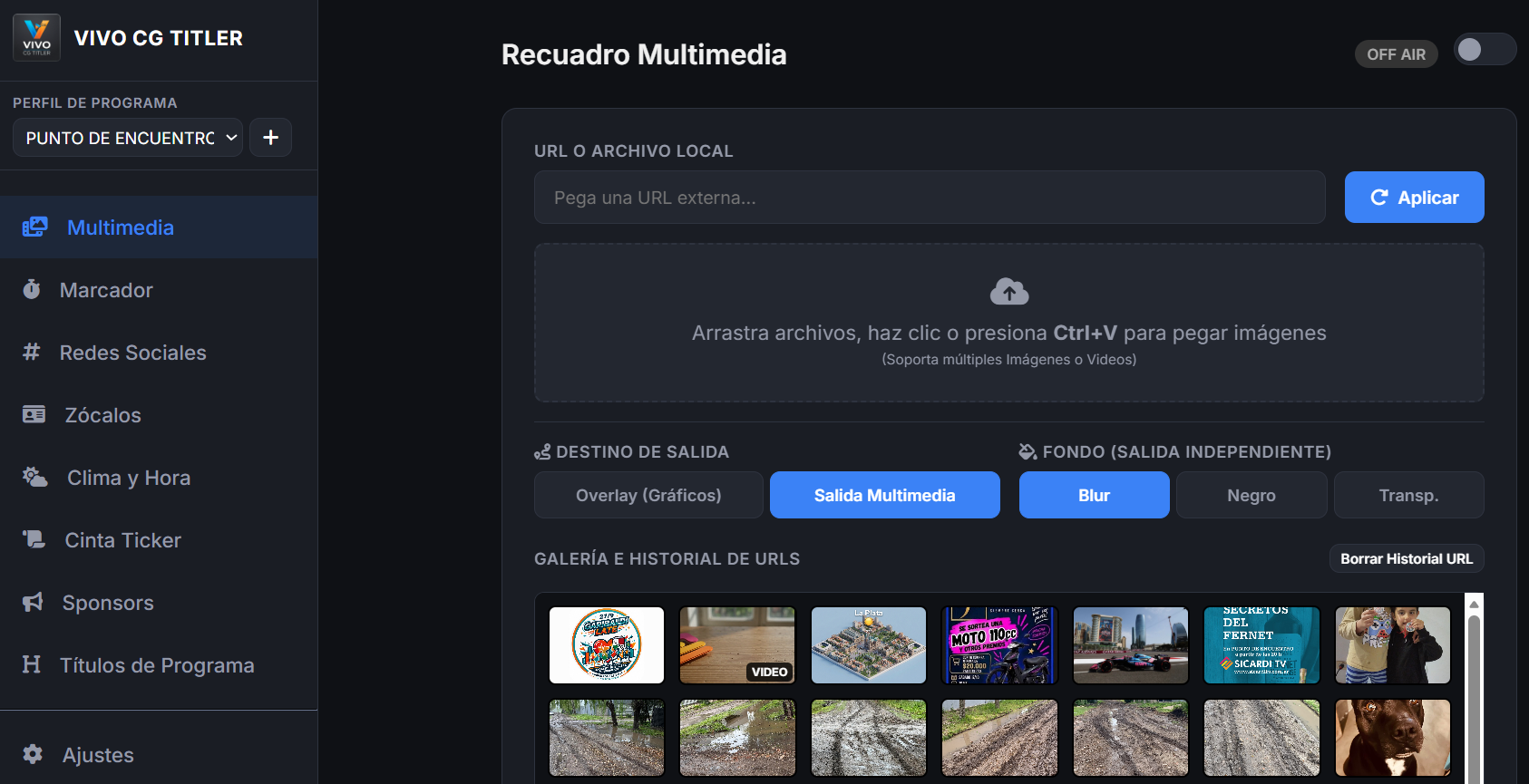The width and height of the screenshot is (1529, 784).
Task: Click the refresh icon inside Aplicar button
Action: click(1379, 197)
